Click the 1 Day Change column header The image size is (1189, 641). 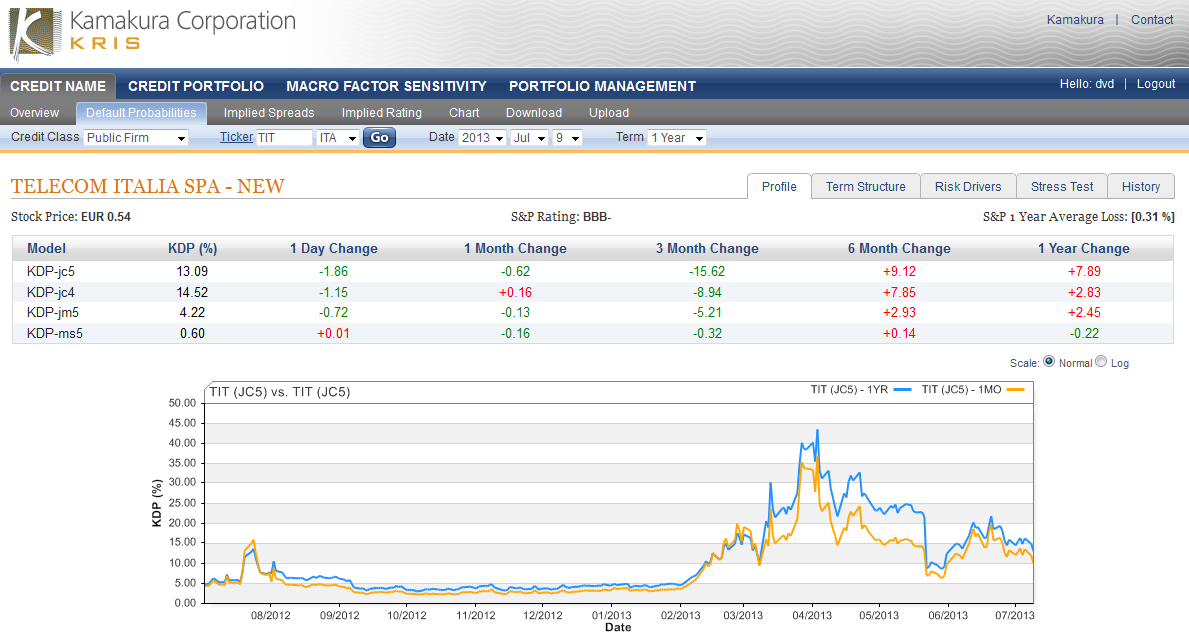point(334,249)
